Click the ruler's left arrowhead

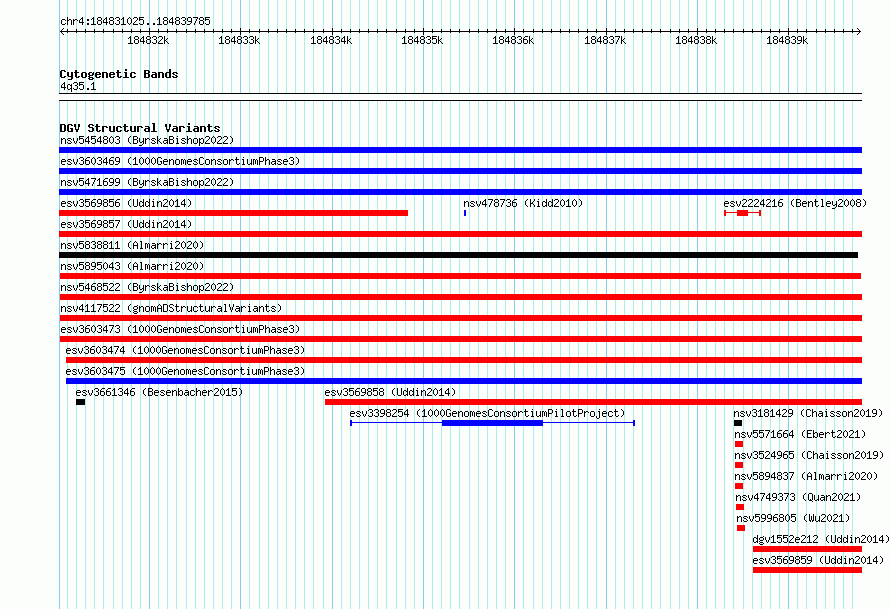pos(62,32)
